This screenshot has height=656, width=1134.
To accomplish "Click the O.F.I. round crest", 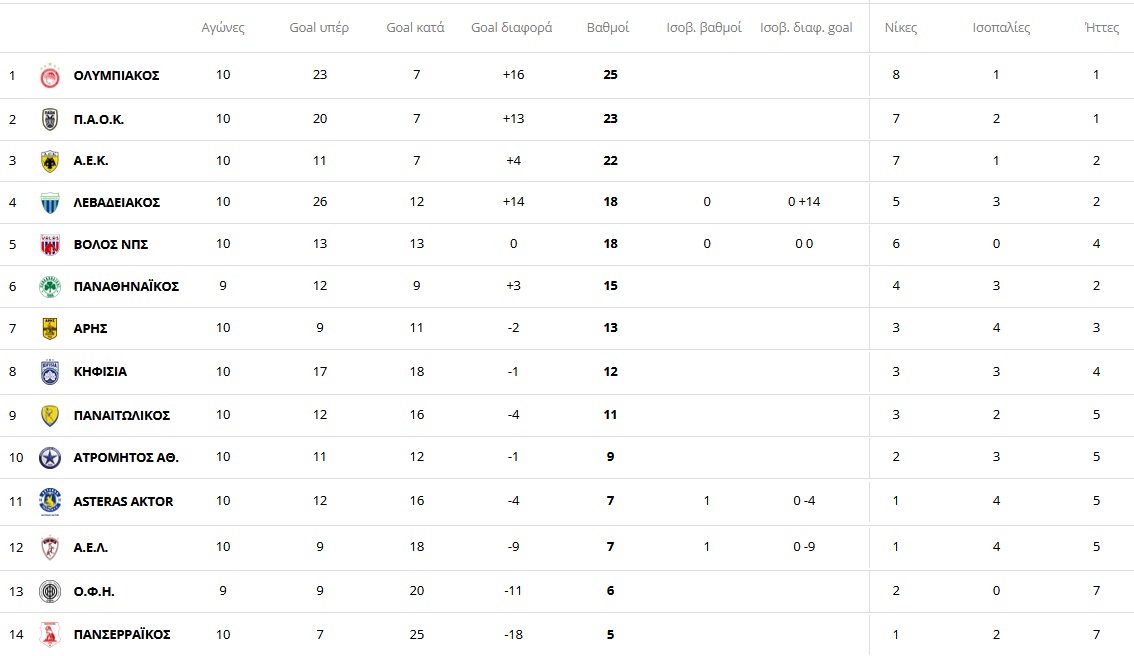I will pos(49,591).
